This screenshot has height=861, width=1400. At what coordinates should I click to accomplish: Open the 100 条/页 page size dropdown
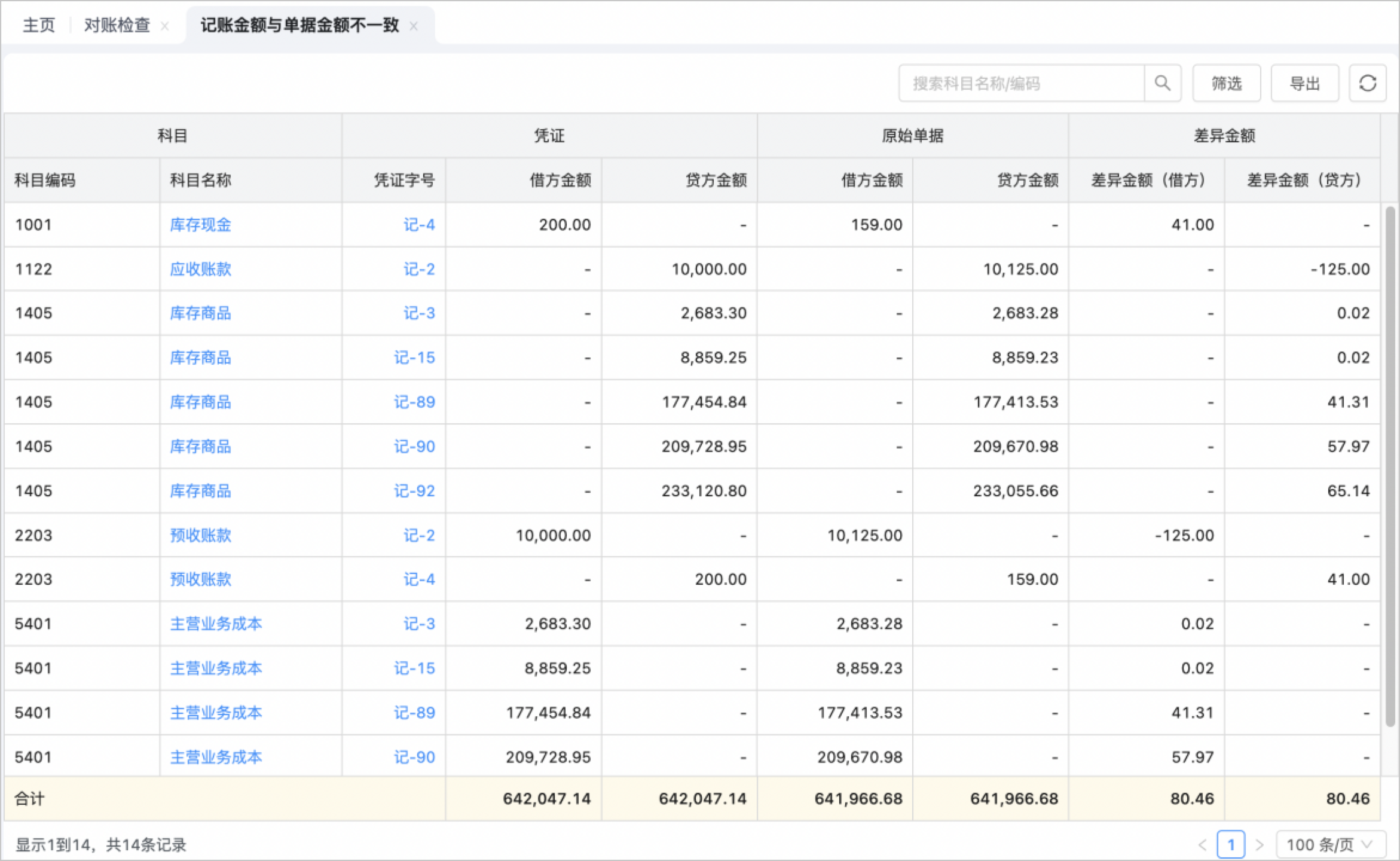click(x=1331, y=845)
